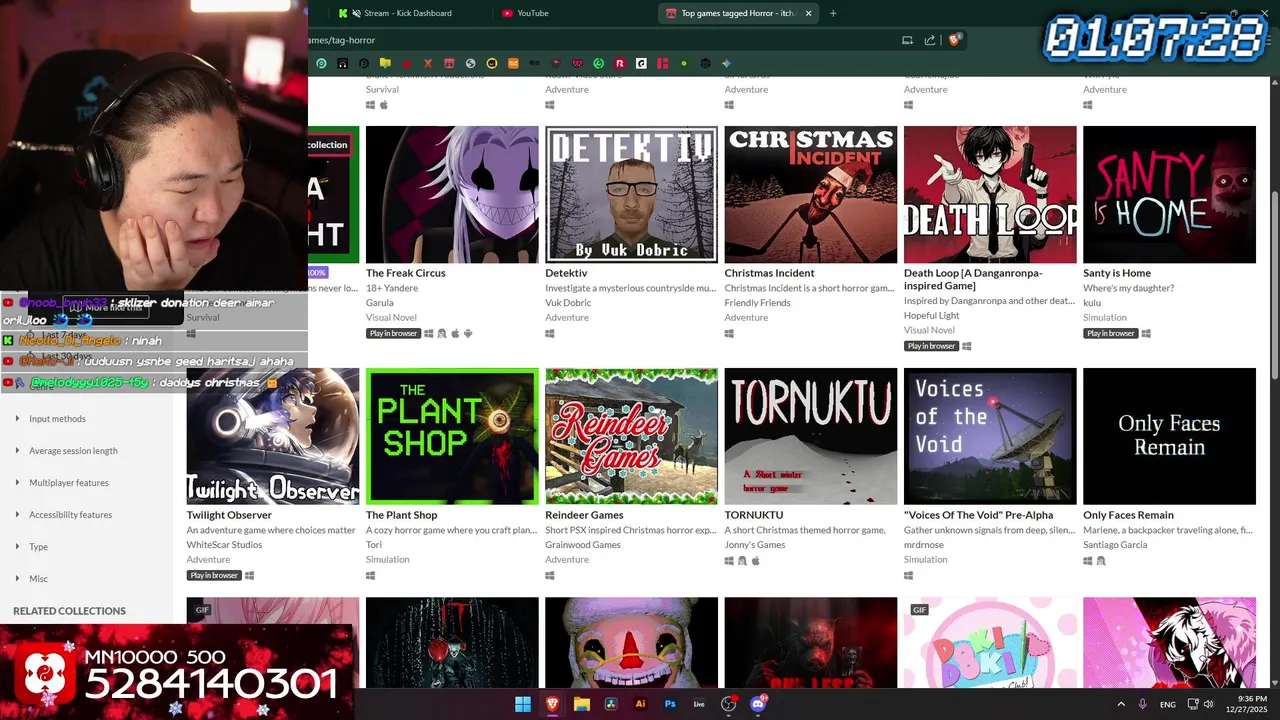The image size is (1280, 720).
Task: Visit the author page for Grainwood Games
Action: [583, 545]
